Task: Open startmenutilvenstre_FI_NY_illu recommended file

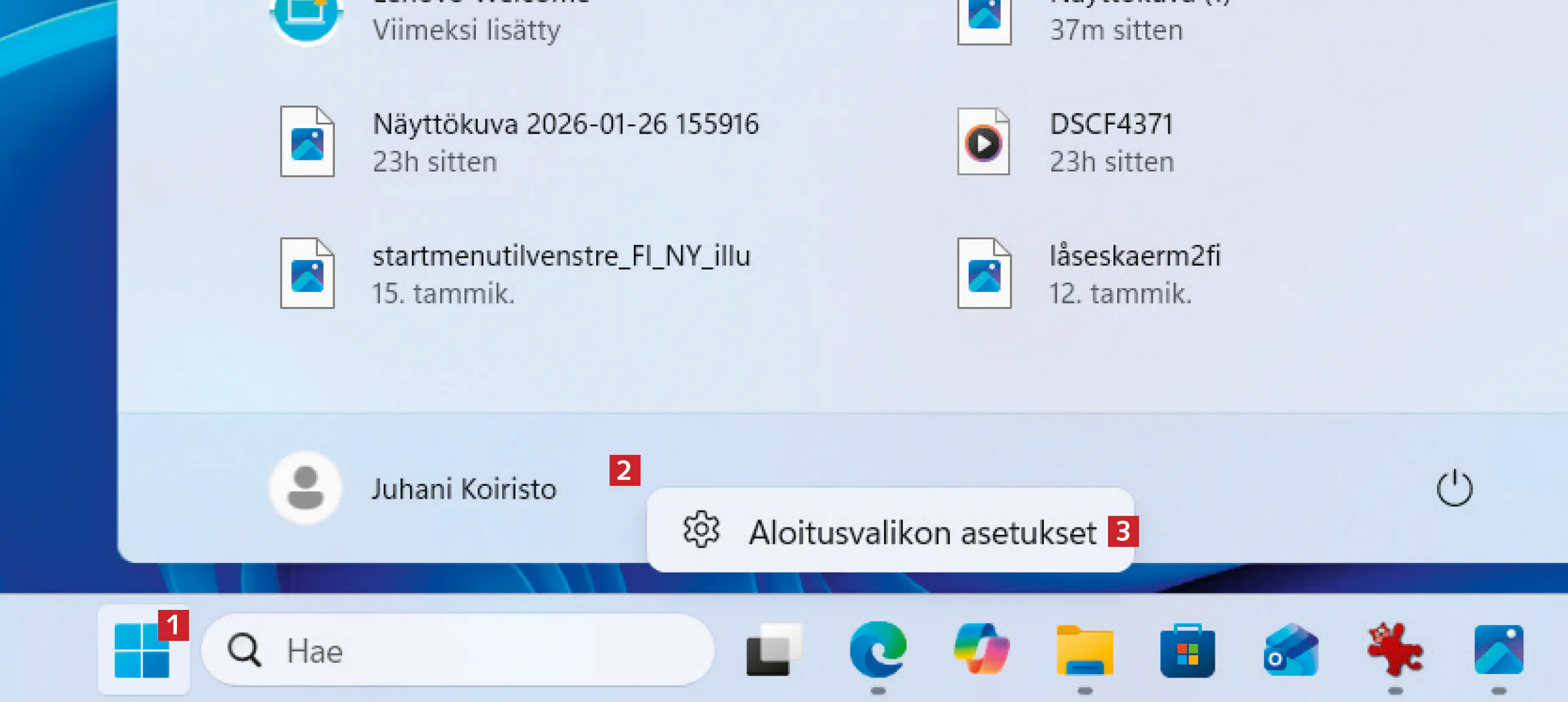Action: pyautogui.click(x=560, y=273)
